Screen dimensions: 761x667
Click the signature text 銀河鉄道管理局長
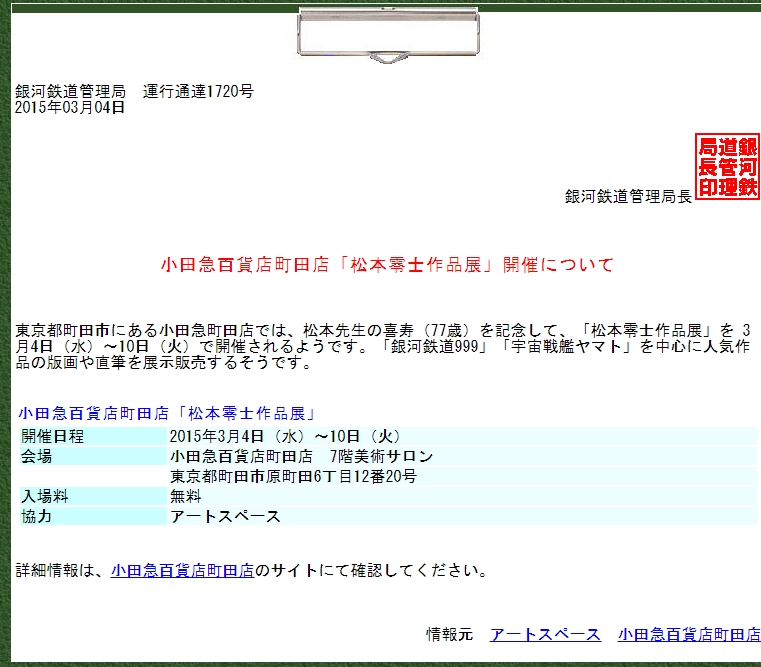628,197
